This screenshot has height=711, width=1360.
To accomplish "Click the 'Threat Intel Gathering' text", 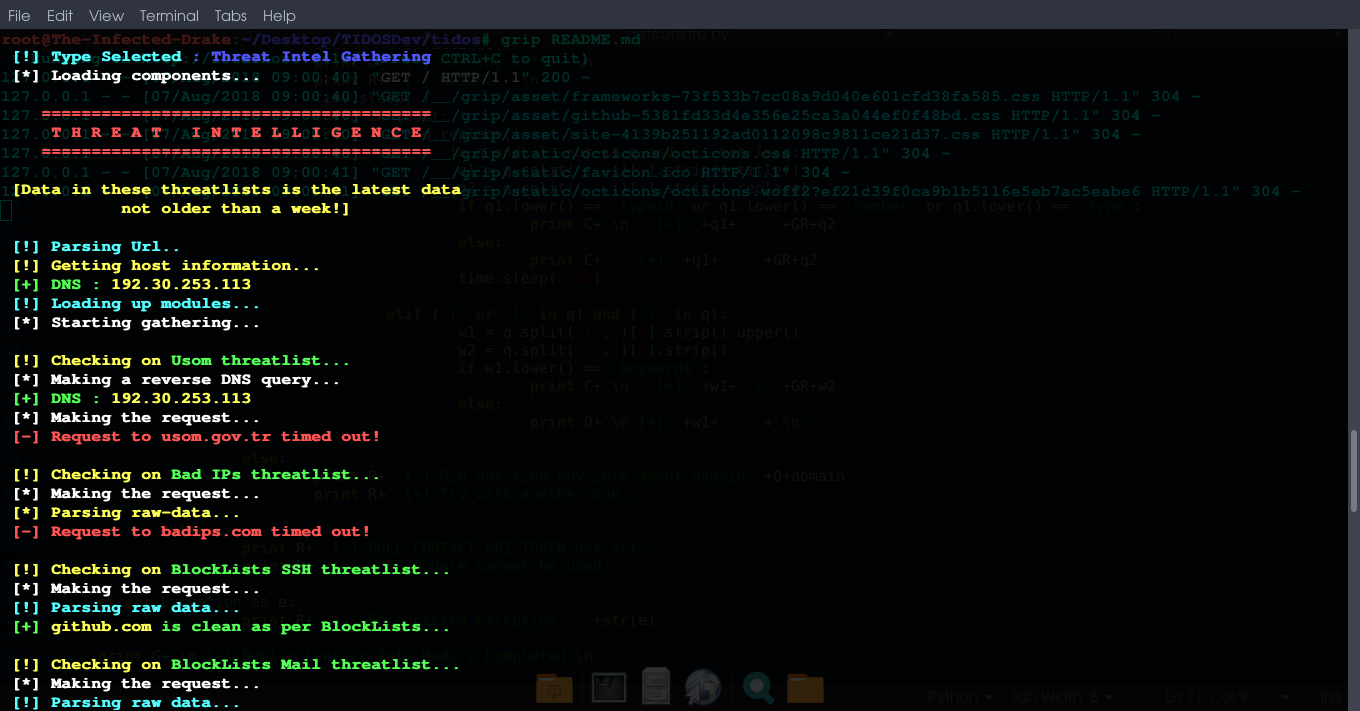I will tap(321, 57).
